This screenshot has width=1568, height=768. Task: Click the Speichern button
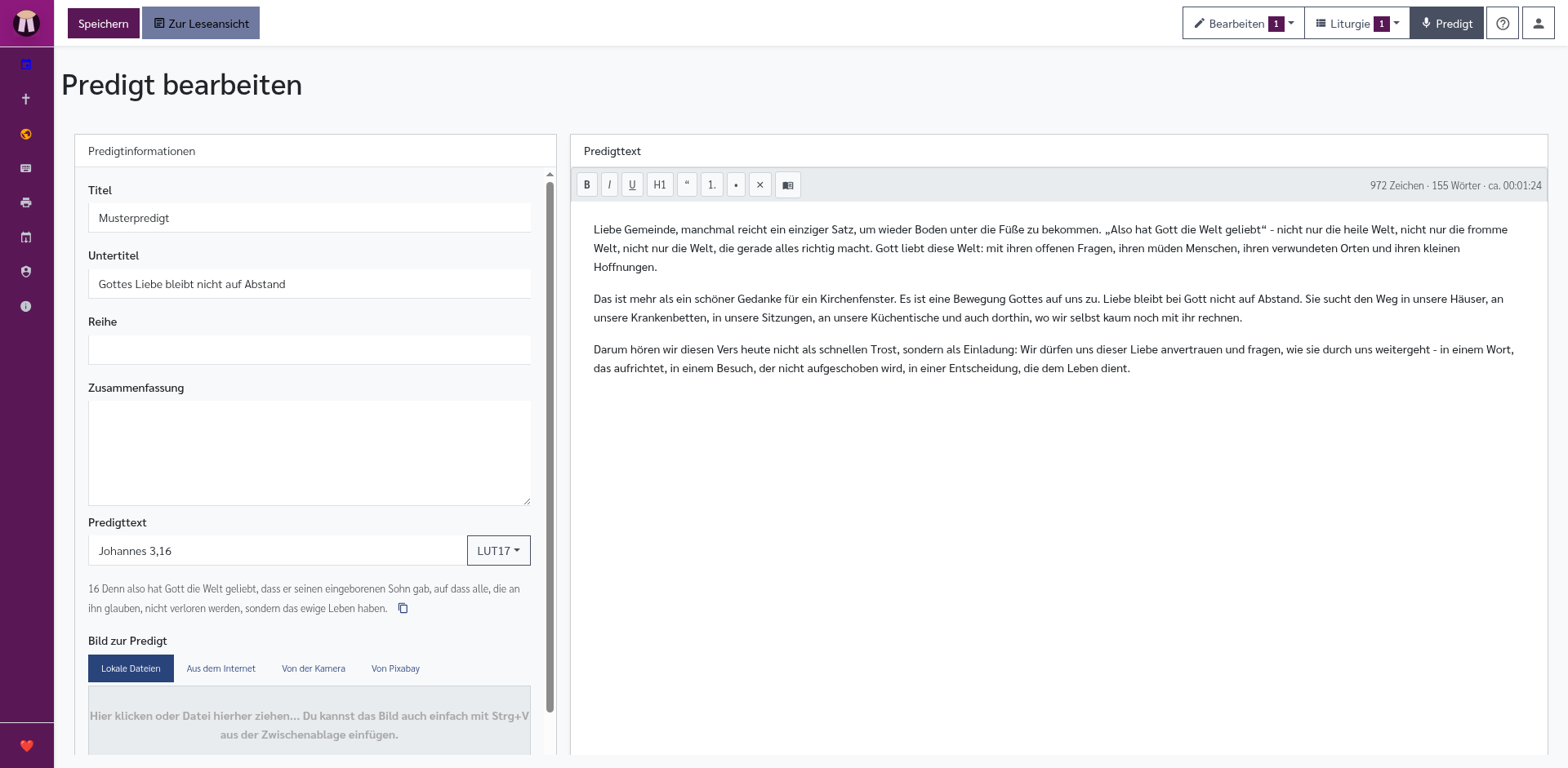coord(103,23)
